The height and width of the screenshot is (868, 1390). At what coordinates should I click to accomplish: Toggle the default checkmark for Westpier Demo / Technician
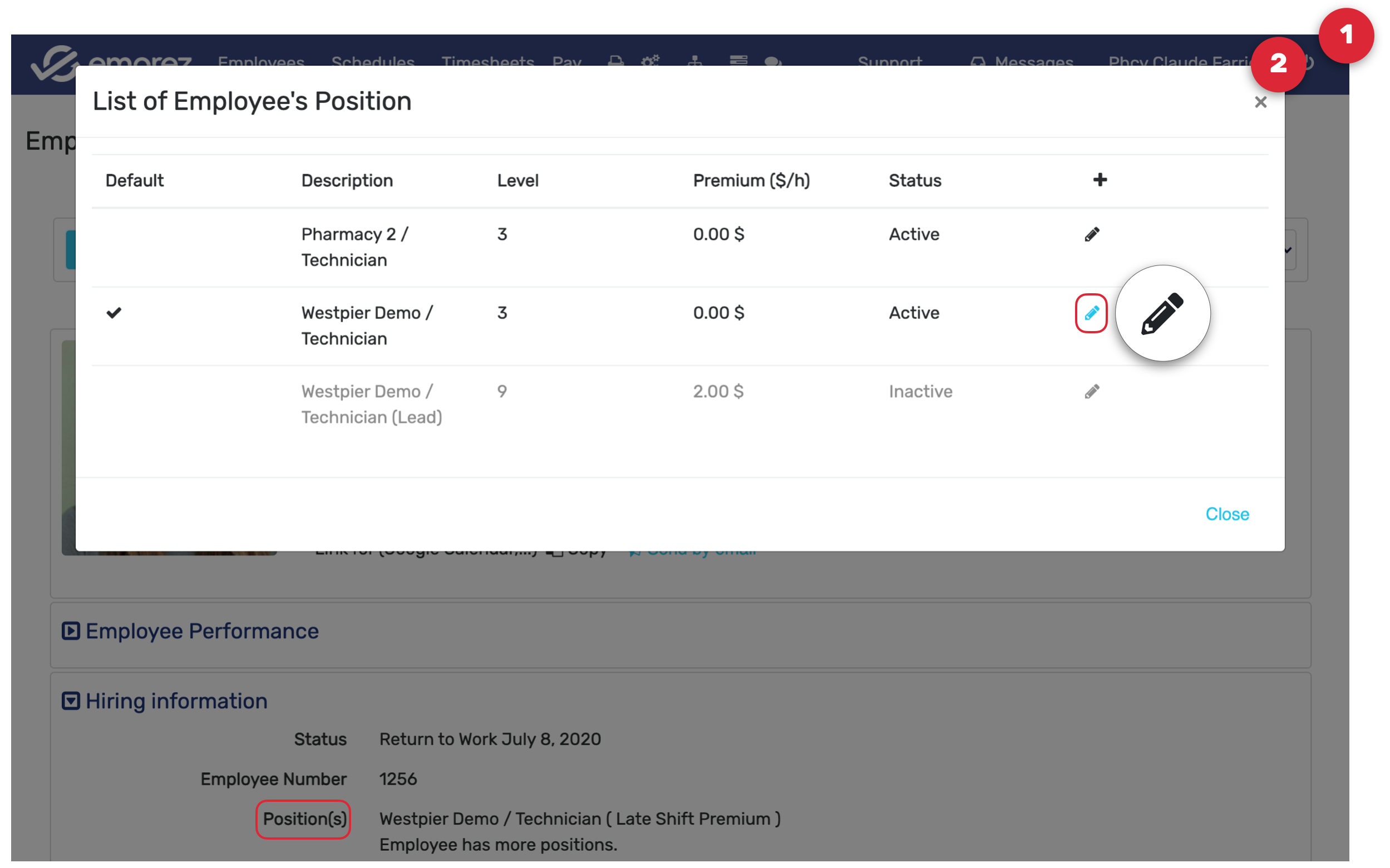coord(114,313)
